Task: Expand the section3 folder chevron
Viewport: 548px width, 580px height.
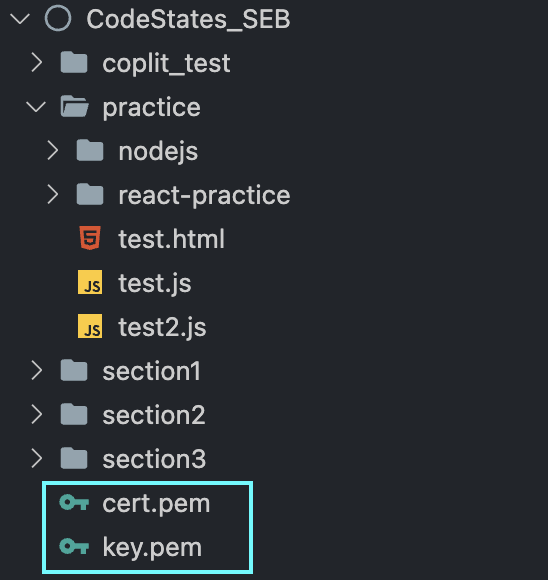Action: (37, 458)
